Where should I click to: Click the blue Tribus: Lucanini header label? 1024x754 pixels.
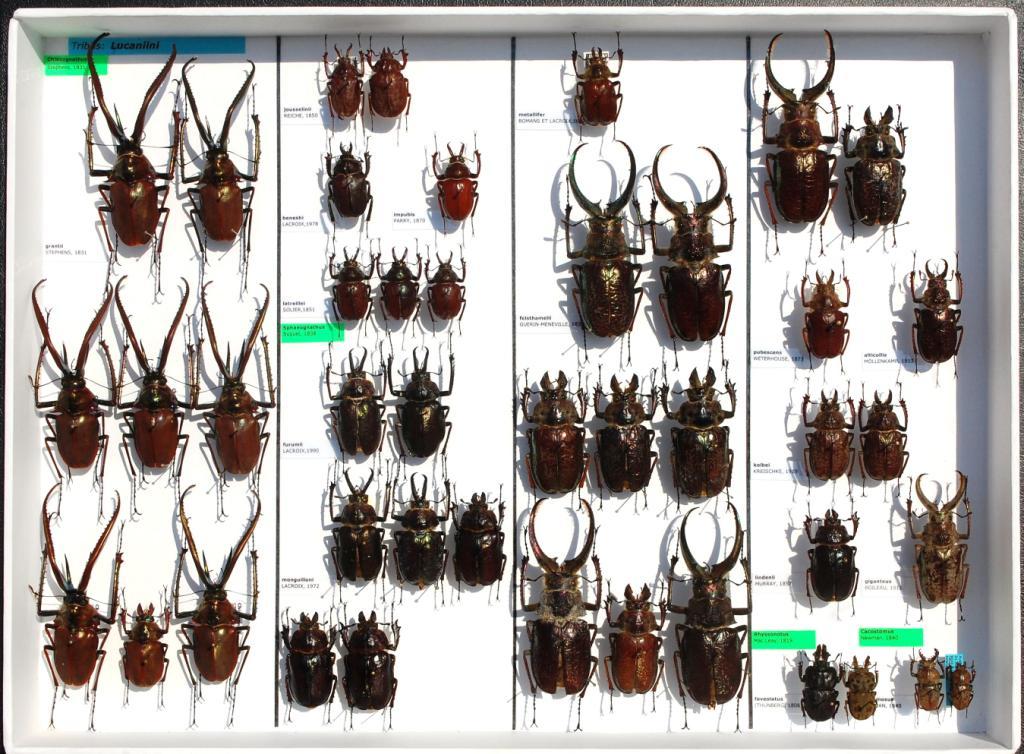point(157,45)
